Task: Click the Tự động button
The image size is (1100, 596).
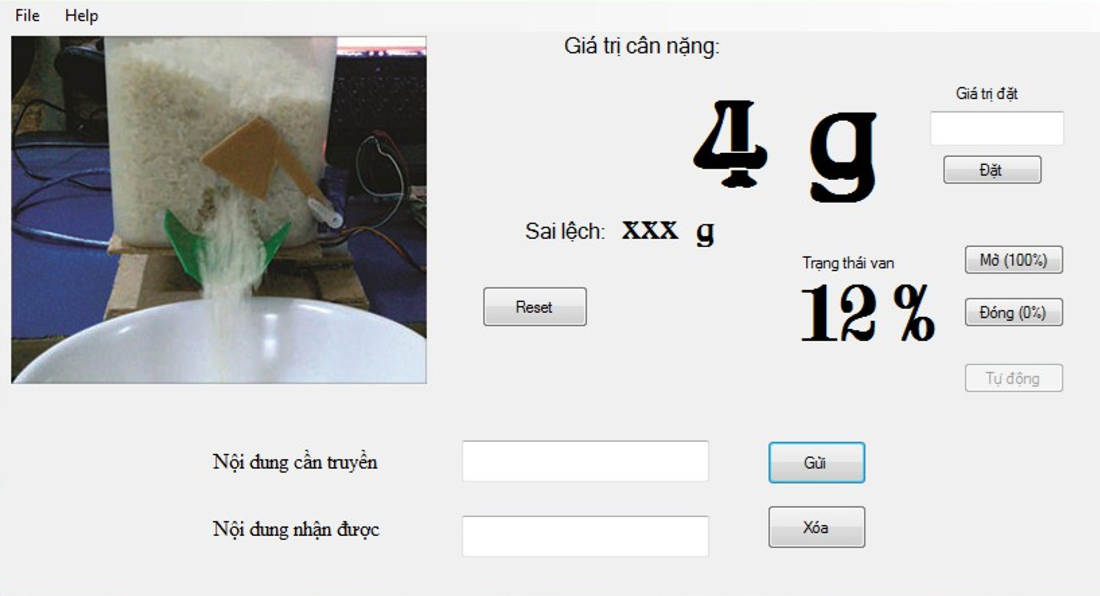Action: [x=1014, y=379]
